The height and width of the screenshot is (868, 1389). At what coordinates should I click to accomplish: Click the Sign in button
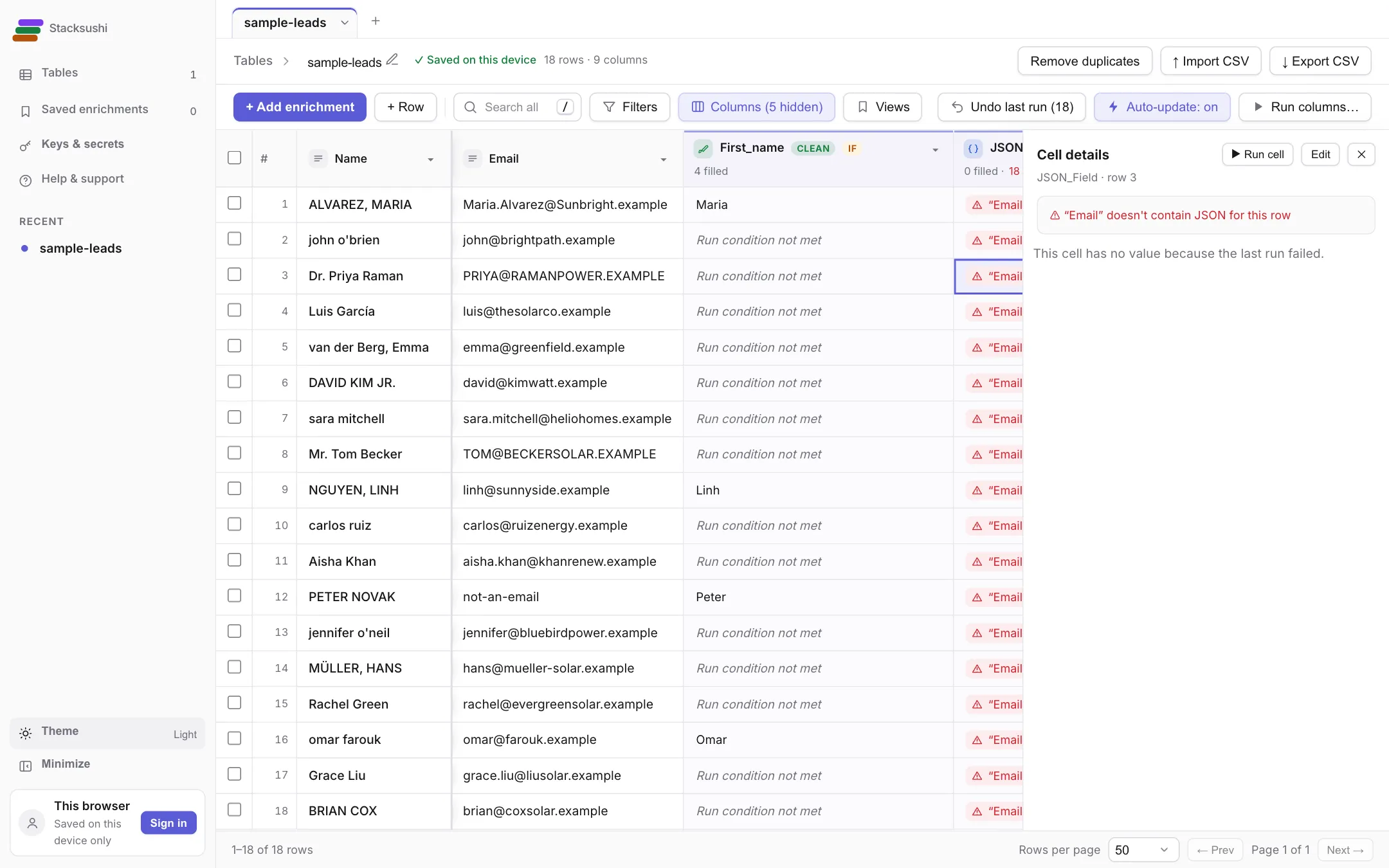[168, 823]
